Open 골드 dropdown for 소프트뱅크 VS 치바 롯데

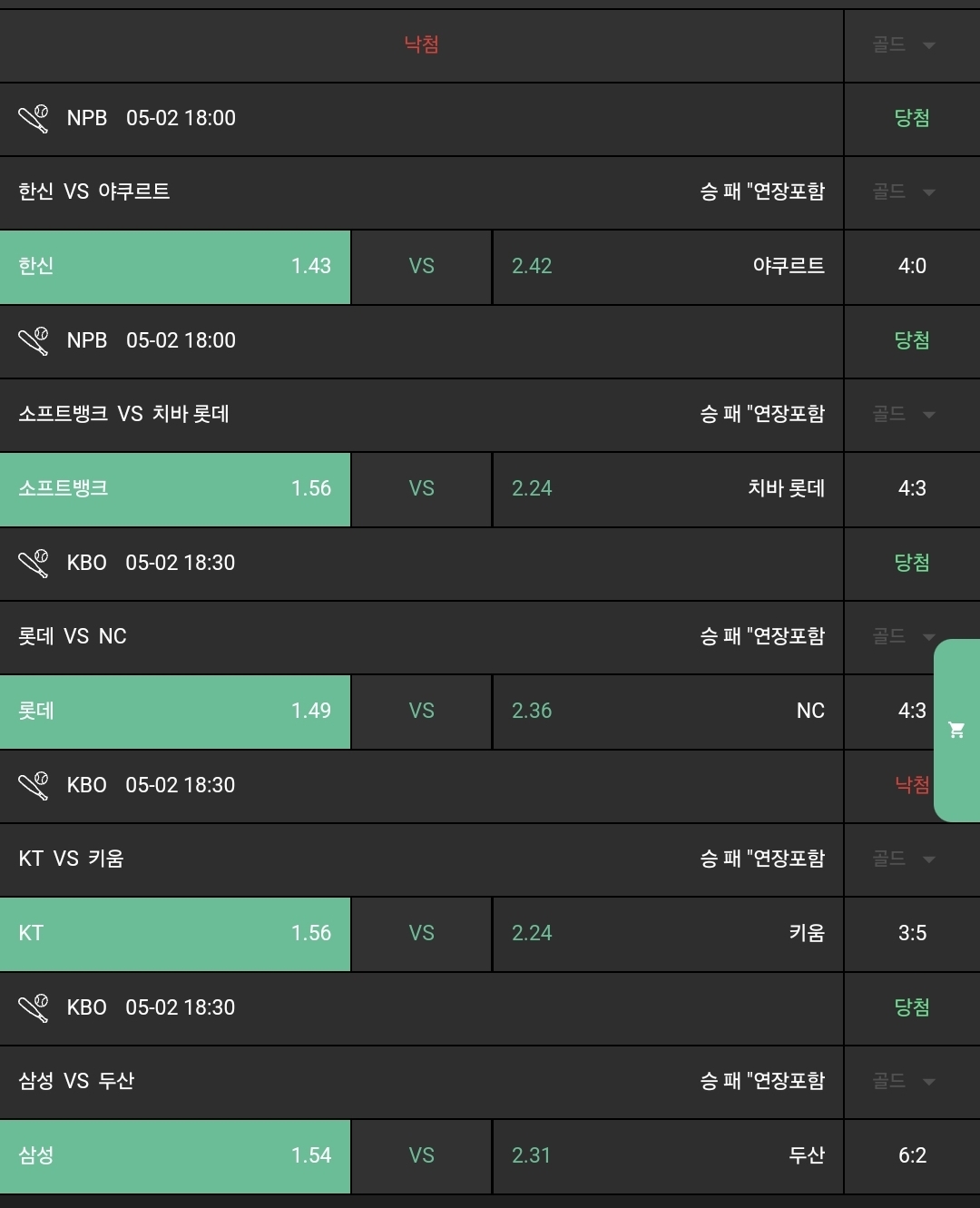[x=904, y=414]
